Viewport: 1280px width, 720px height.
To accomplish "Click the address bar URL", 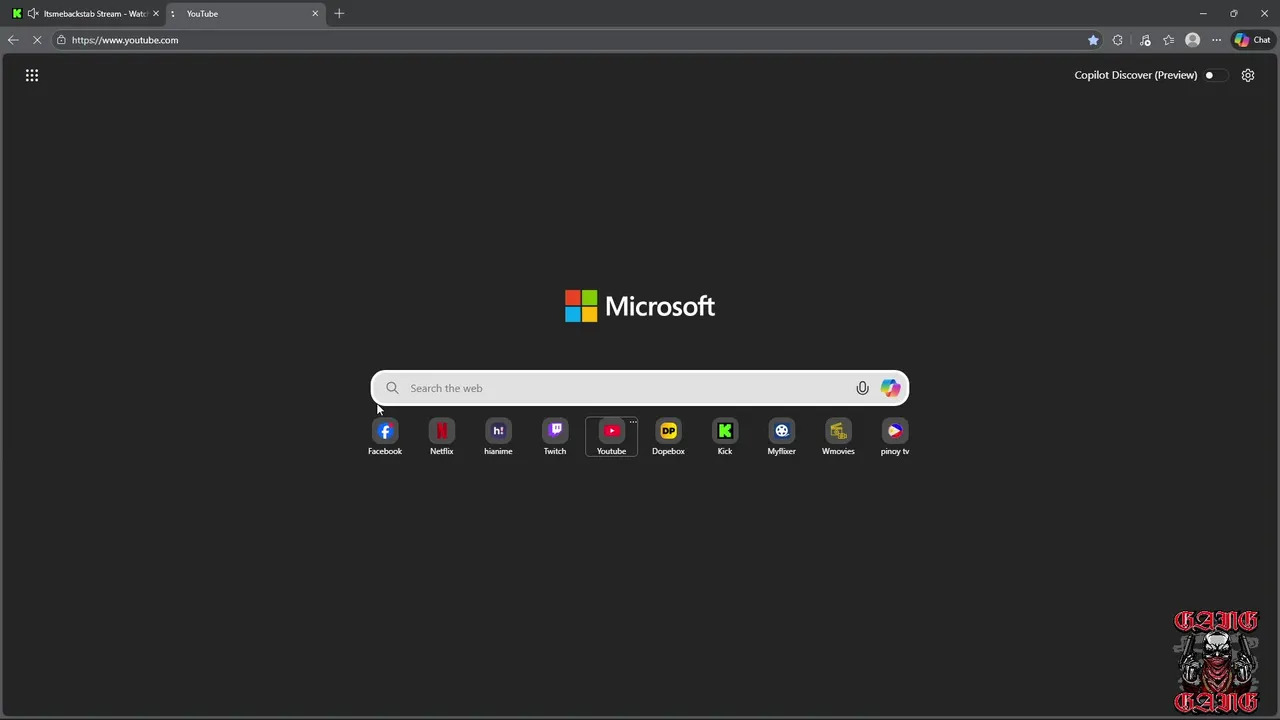I will tap(125, 40).
